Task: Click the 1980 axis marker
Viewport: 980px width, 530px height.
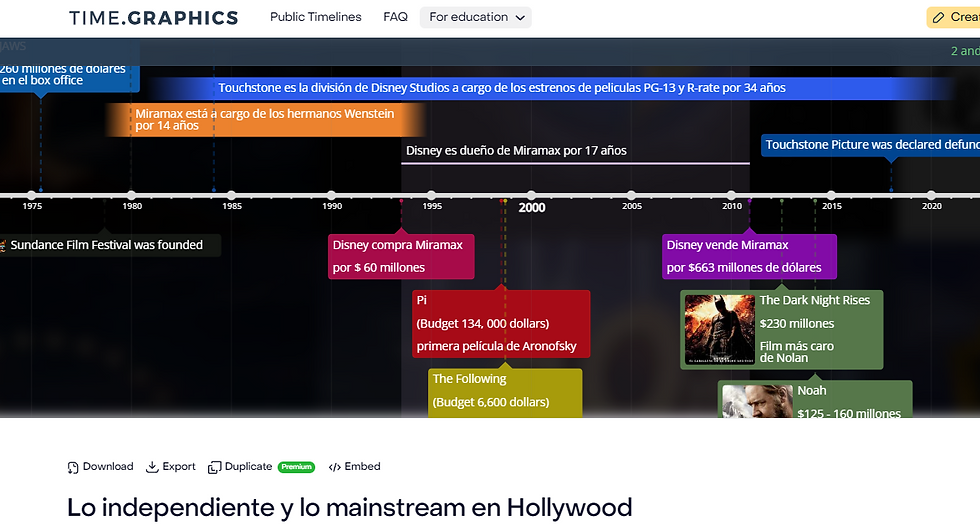Action: pos(131,196)
